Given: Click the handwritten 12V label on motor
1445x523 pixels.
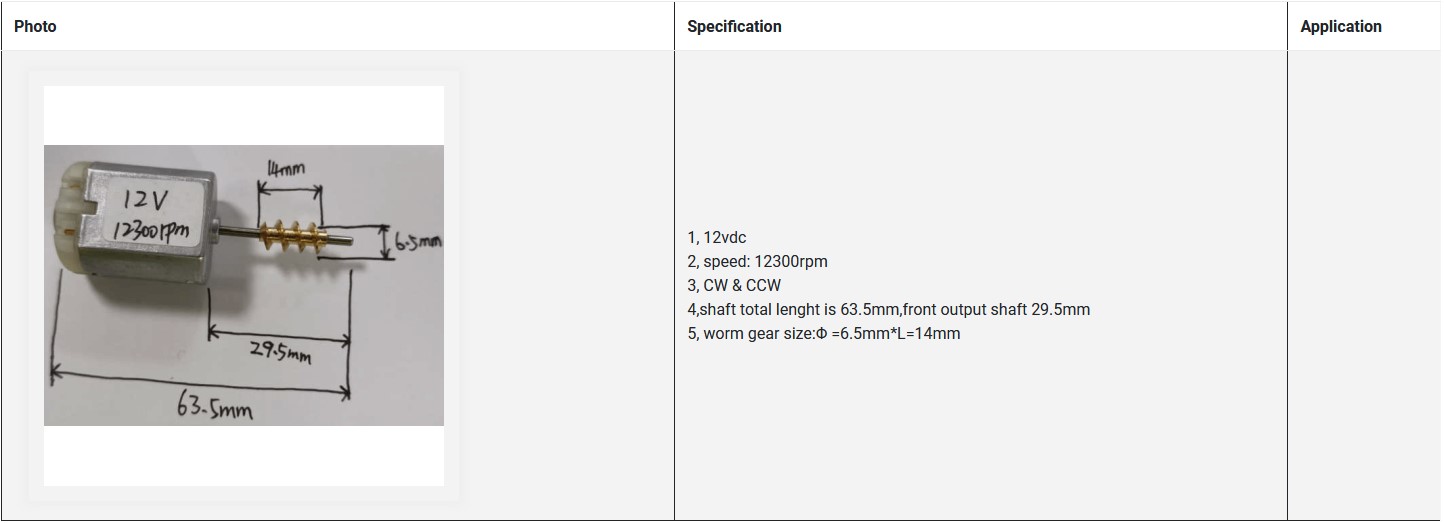Looking at the screenshot, I should pyautogui.click(x=140, y=201).
